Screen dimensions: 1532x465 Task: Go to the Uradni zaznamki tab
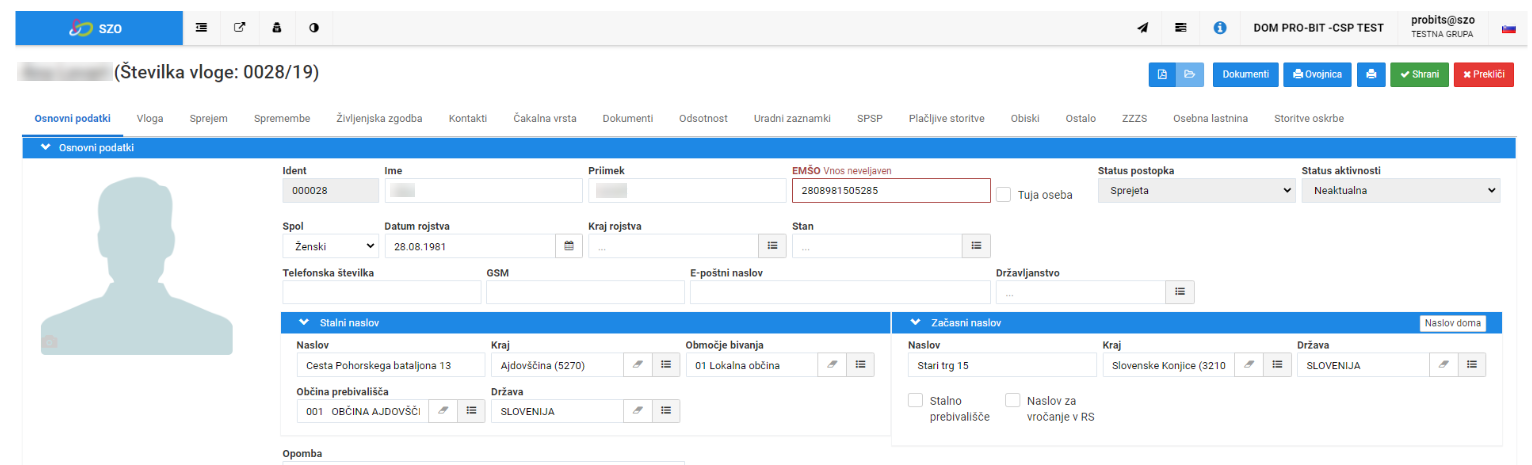click(793, 118)
